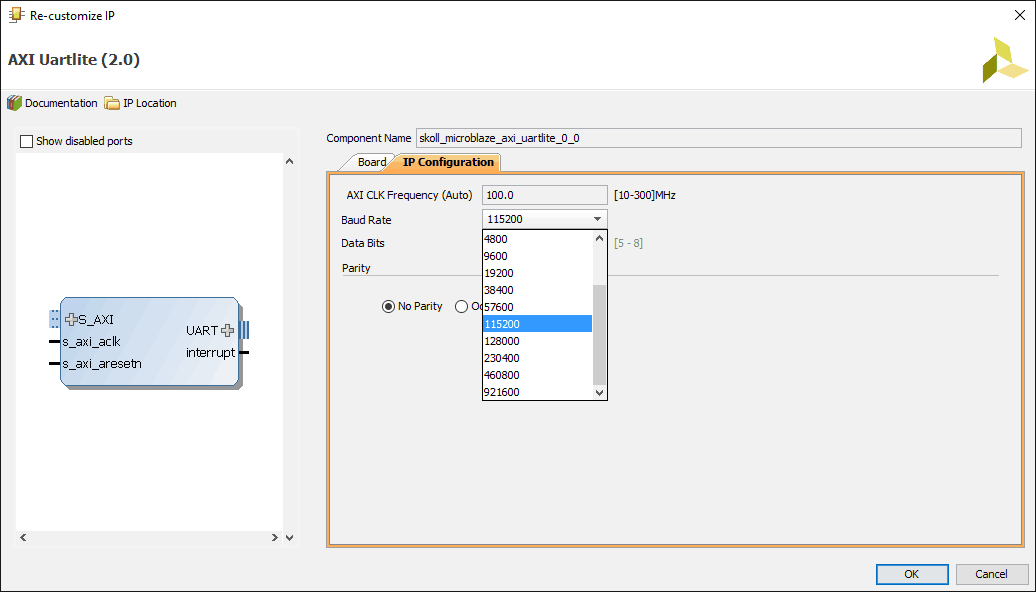Switch to the Board tab

371,162
